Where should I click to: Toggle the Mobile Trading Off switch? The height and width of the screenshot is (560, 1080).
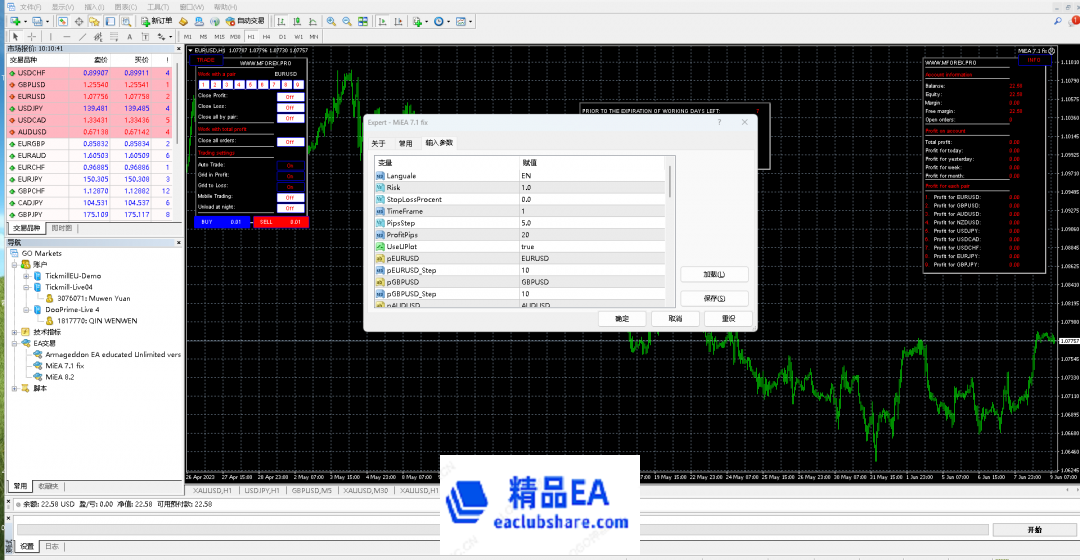pos(290,197)
